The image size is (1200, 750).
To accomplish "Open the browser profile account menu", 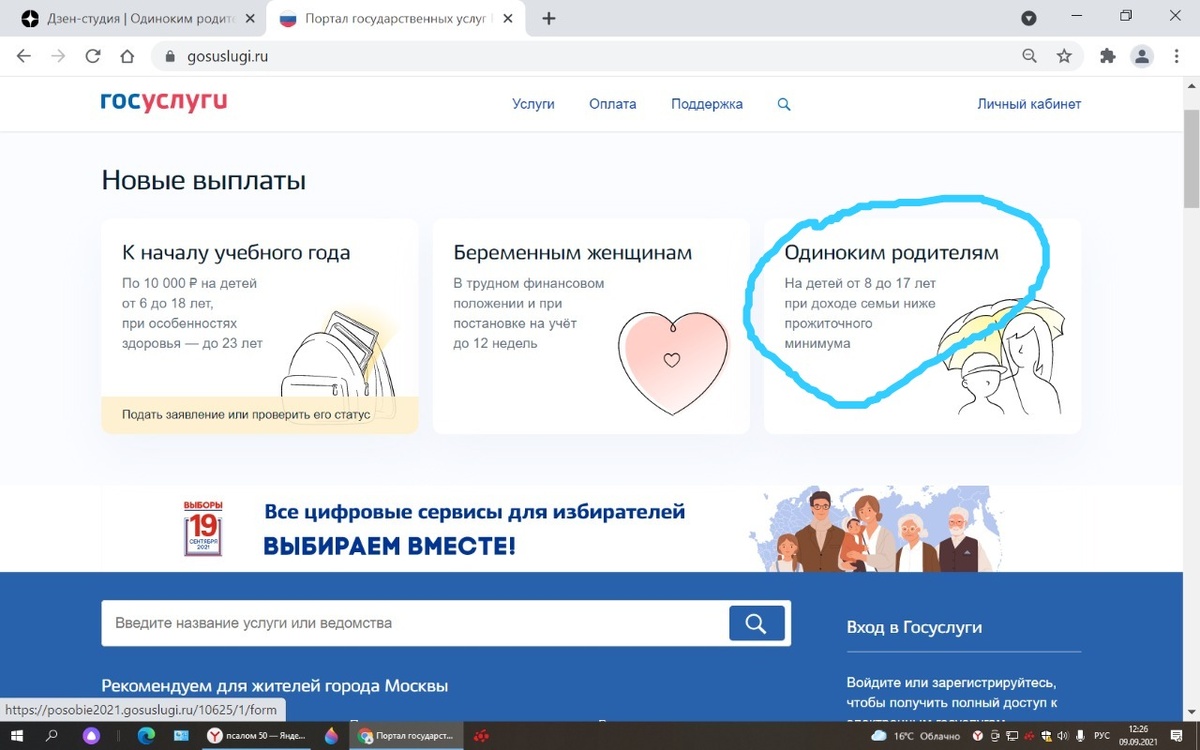I will click(x=1142, y=57).
